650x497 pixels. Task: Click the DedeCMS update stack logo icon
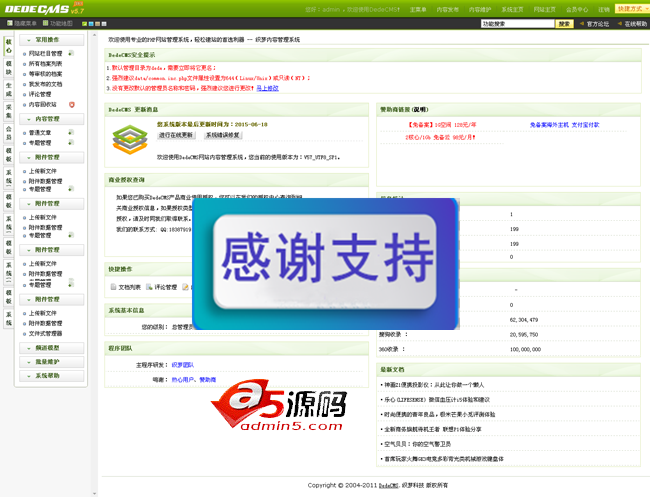click(x=130, y=140)
